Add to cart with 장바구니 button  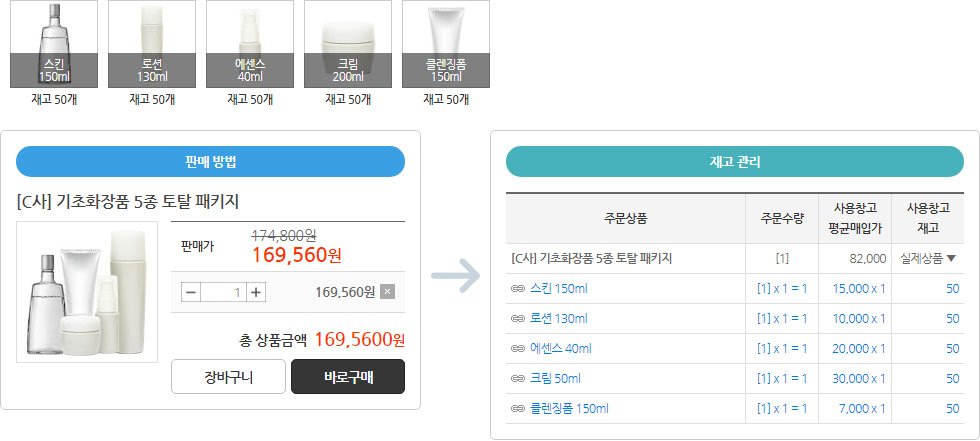228,377
